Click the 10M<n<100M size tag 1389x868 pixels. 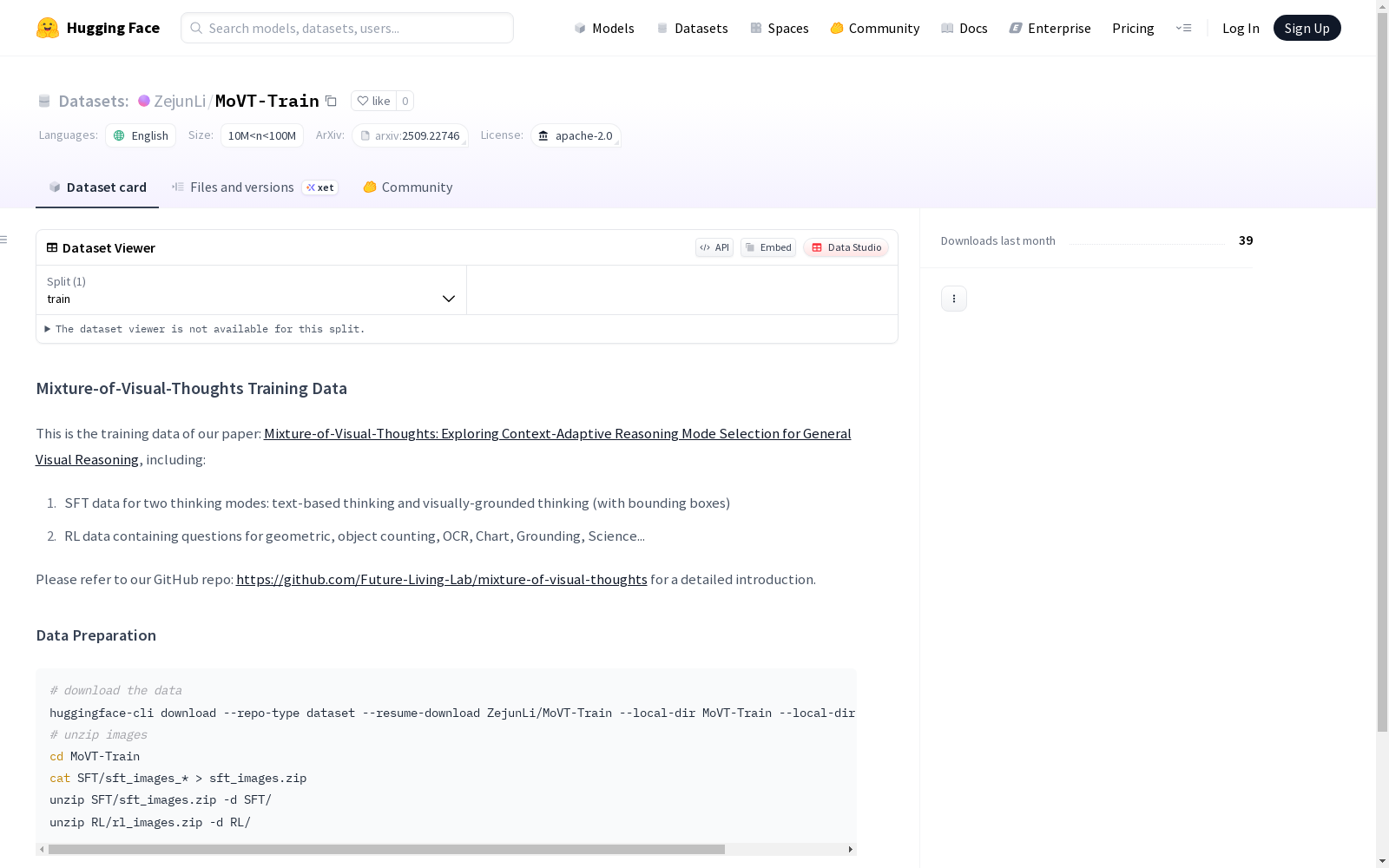[262, 135]
